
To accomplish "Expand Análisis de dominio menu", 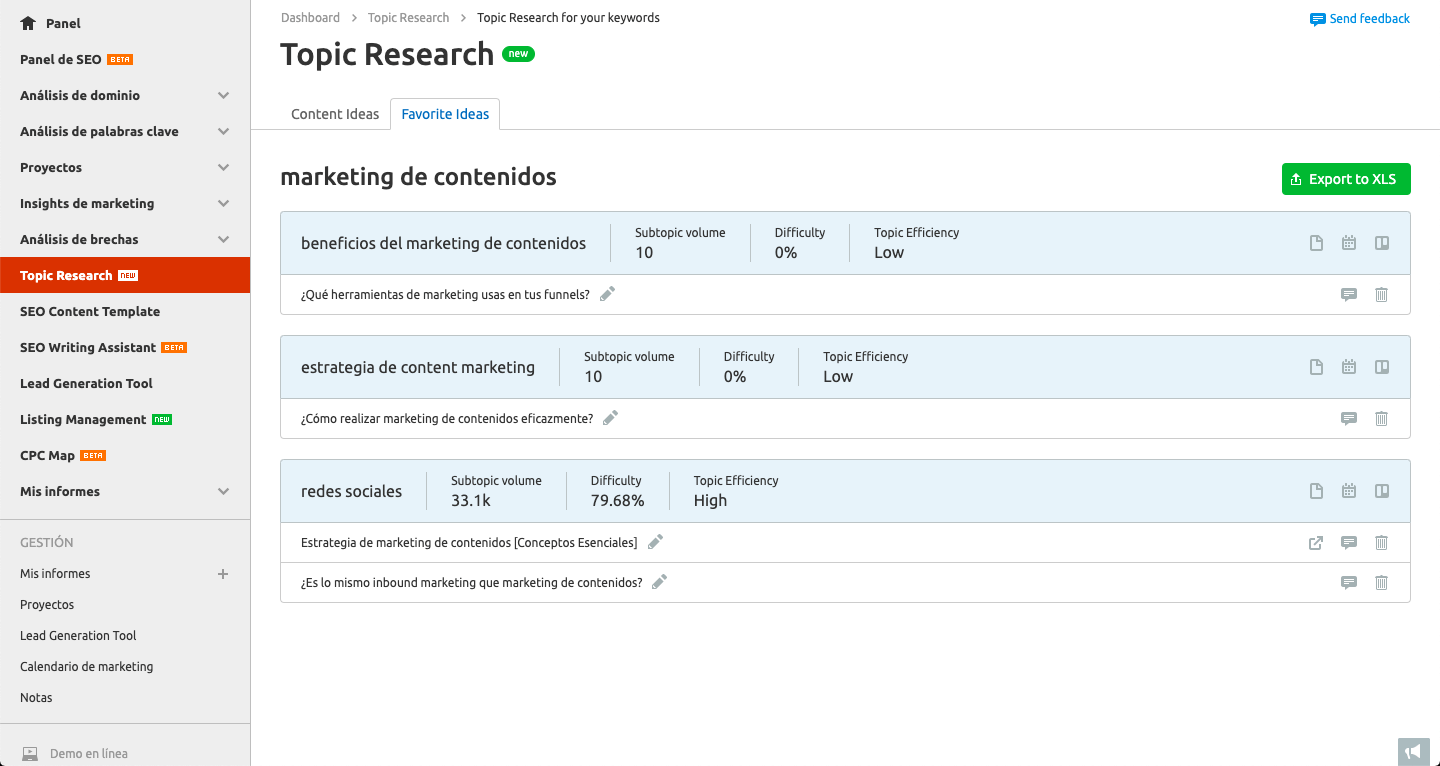I will click(224, 96).
